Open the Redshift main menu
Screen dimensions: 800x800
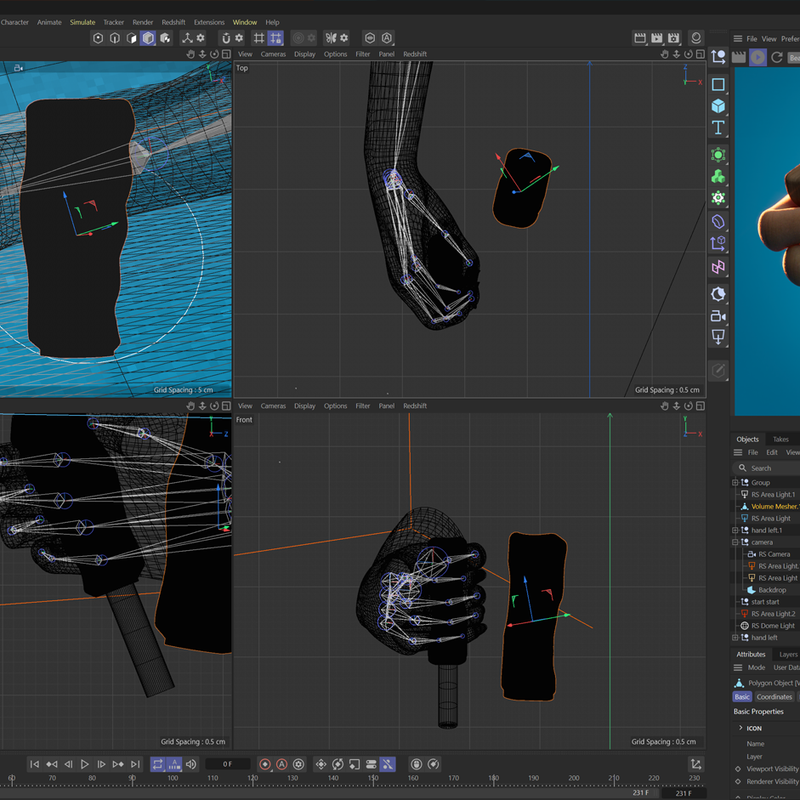pos(173,22)
